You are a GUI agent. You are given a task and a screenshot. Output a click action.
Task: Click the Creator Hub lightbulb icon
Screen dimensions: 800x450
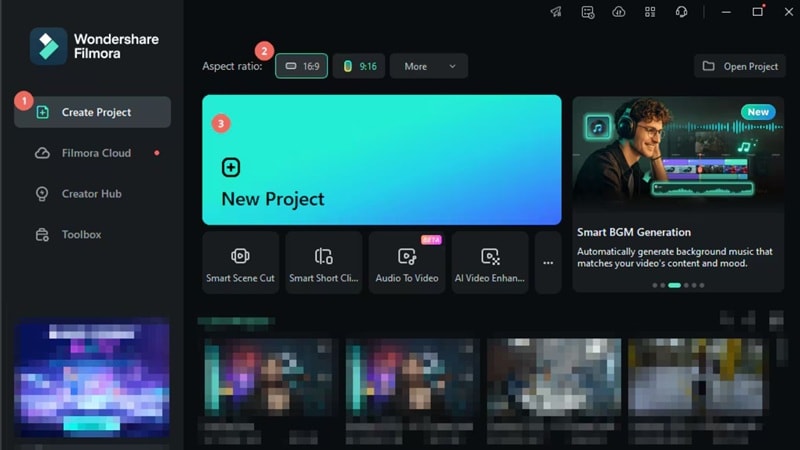pos(42,194)
